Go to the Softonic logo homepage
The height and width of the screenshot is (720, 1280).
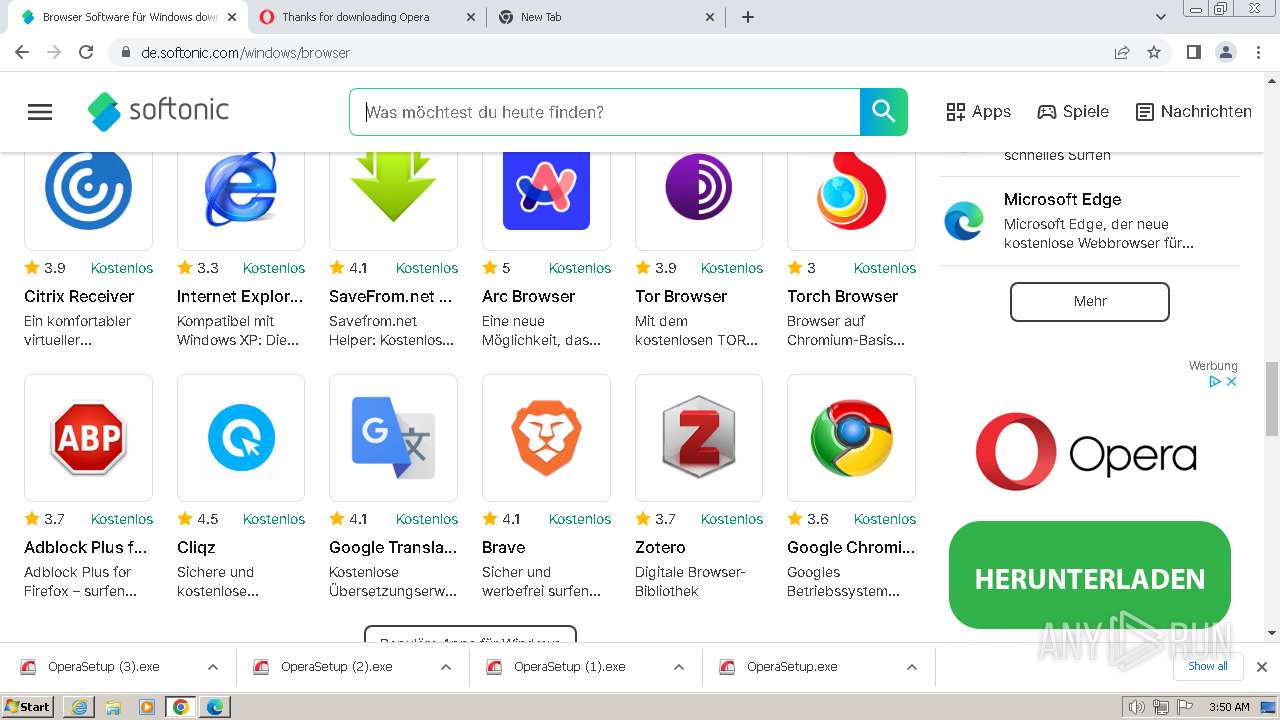point(158,111)
